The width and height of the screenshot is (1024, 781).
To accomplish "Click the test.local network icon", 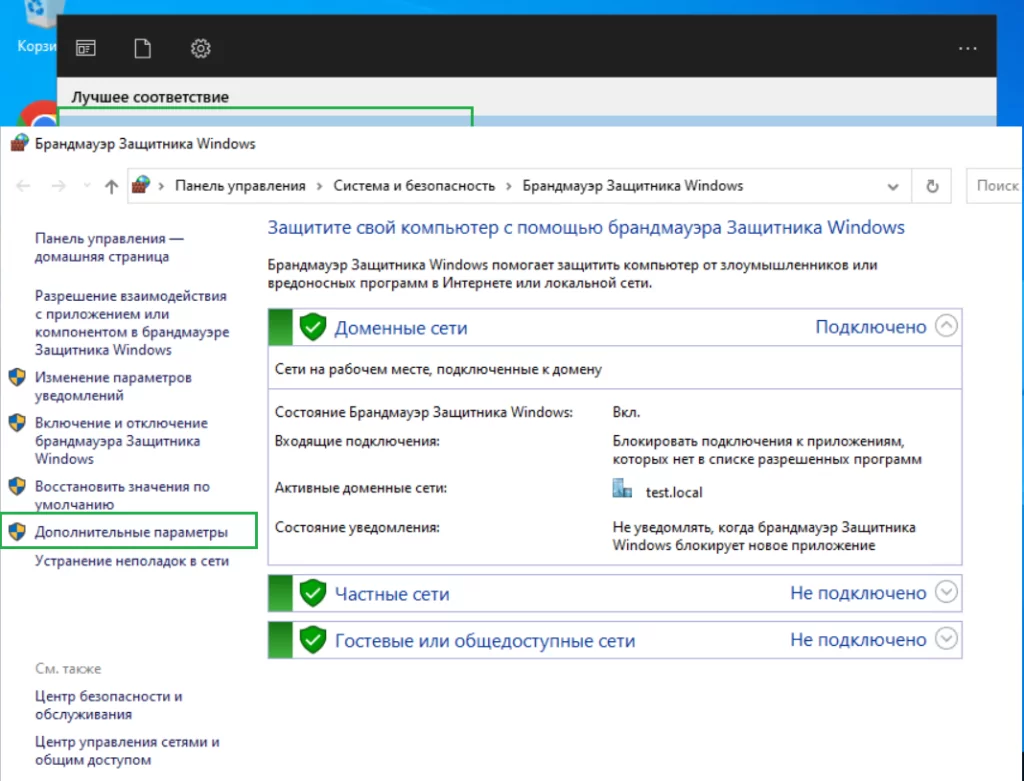I will (622, 488).
